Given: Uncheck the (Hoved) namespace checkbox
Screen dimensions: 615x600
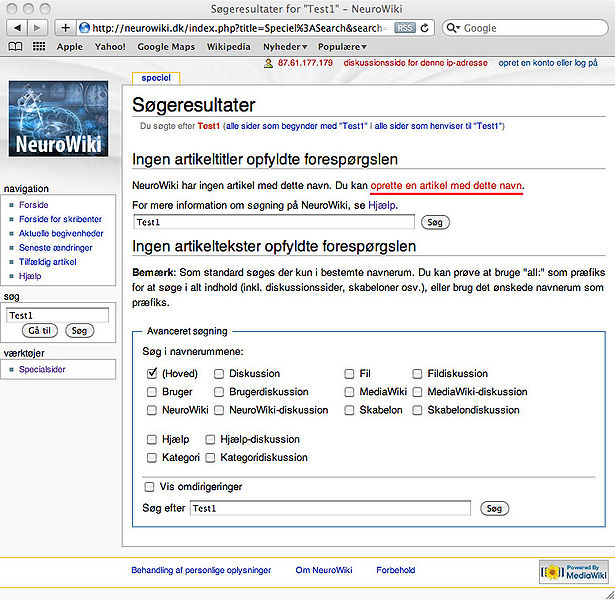Looking at the screenshot, I should tap(152, 373).
